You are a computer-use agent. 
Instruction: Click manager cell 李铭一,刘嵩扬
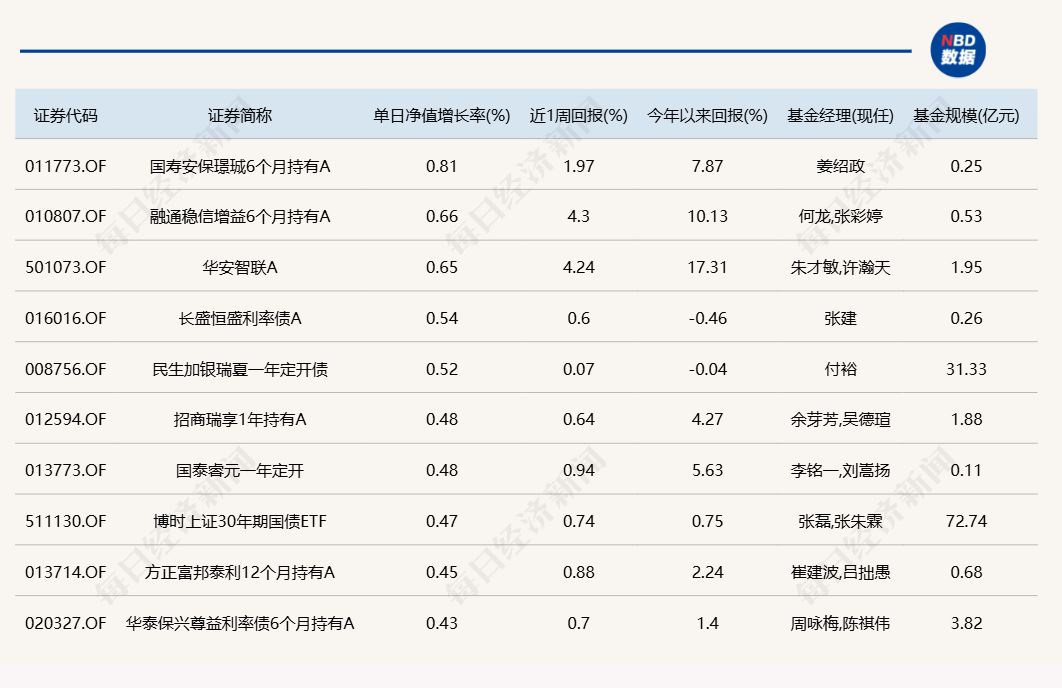pos(841,471)
